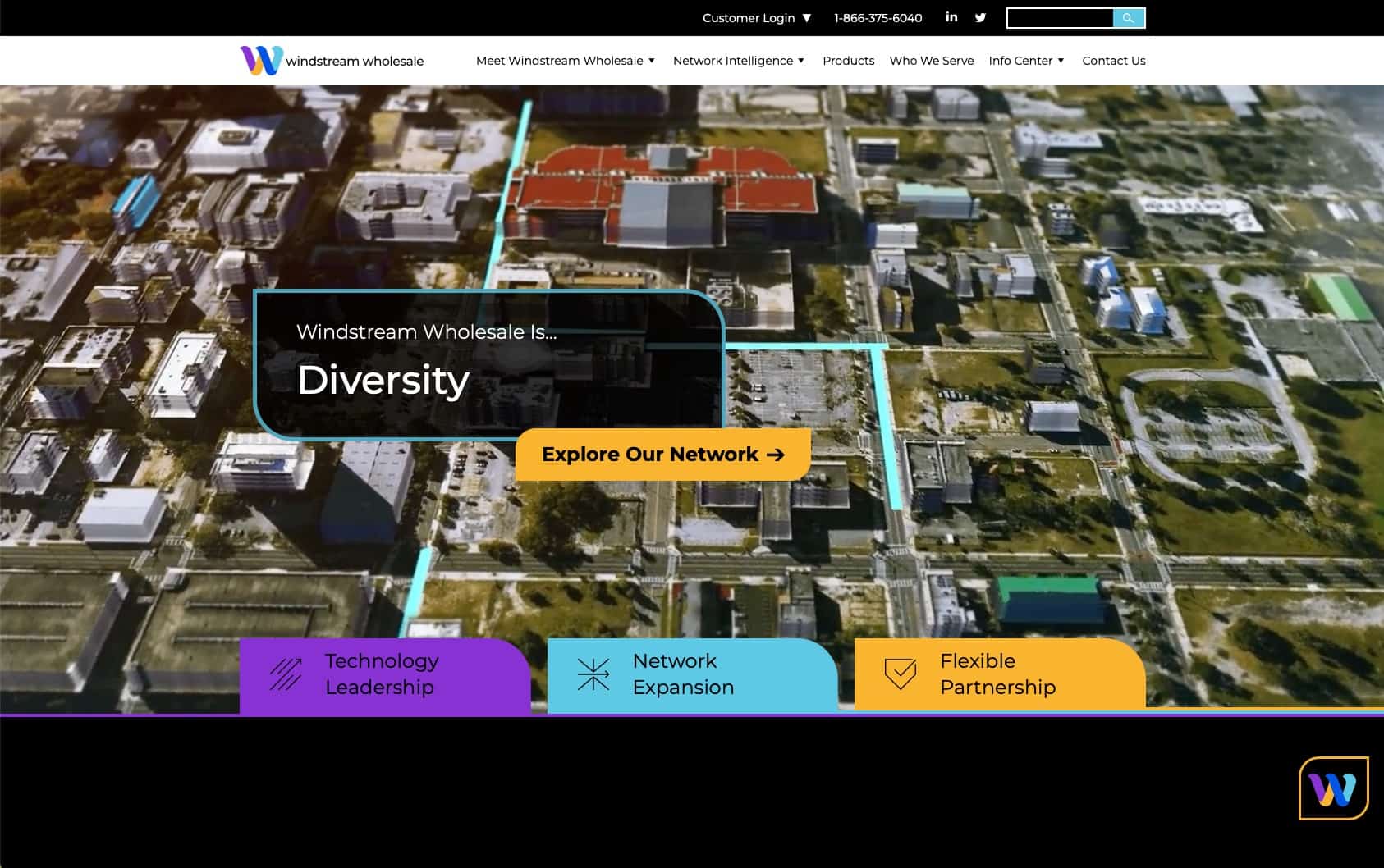Image resolution: width=1384 pixels, height=868 pixels.
Task: Select the Technology Leadership tab
Action: click(385, 674)
